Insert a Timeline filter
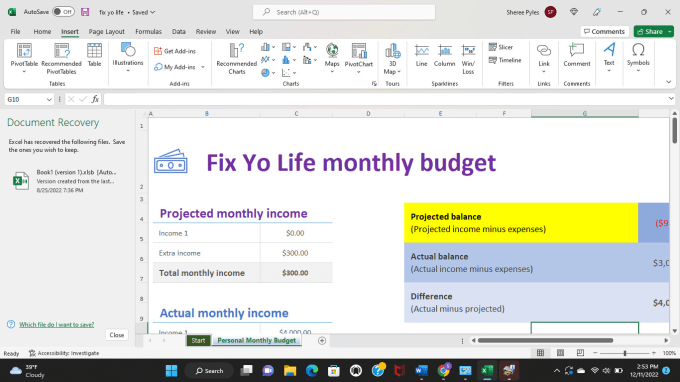The image size is (680, 382). pyautogui.click(x=505, y=60)
